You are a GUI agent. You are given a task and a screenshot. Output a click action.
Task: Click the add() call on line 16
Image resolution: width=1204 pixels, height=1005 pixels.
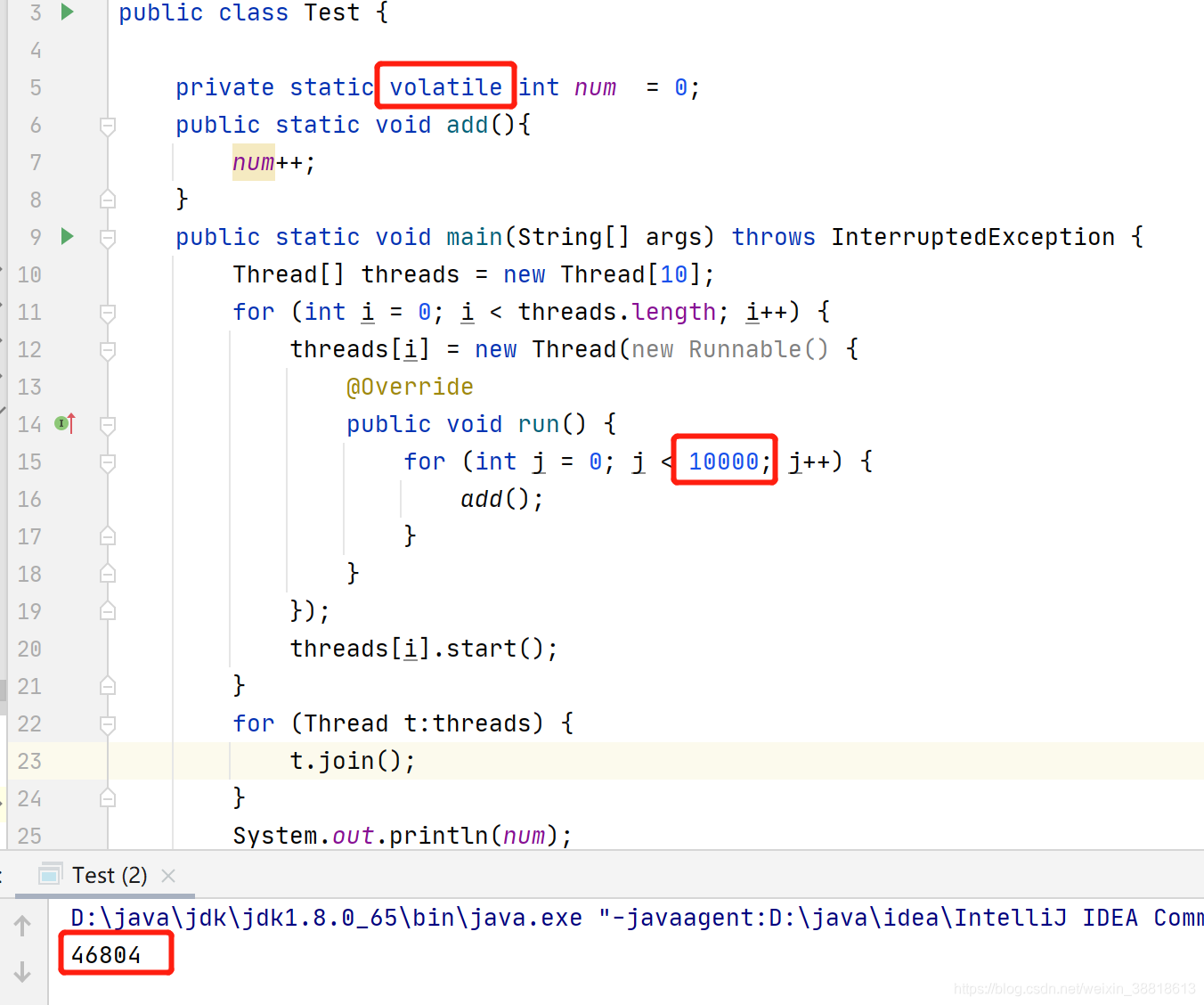click(x=501, y=499)
